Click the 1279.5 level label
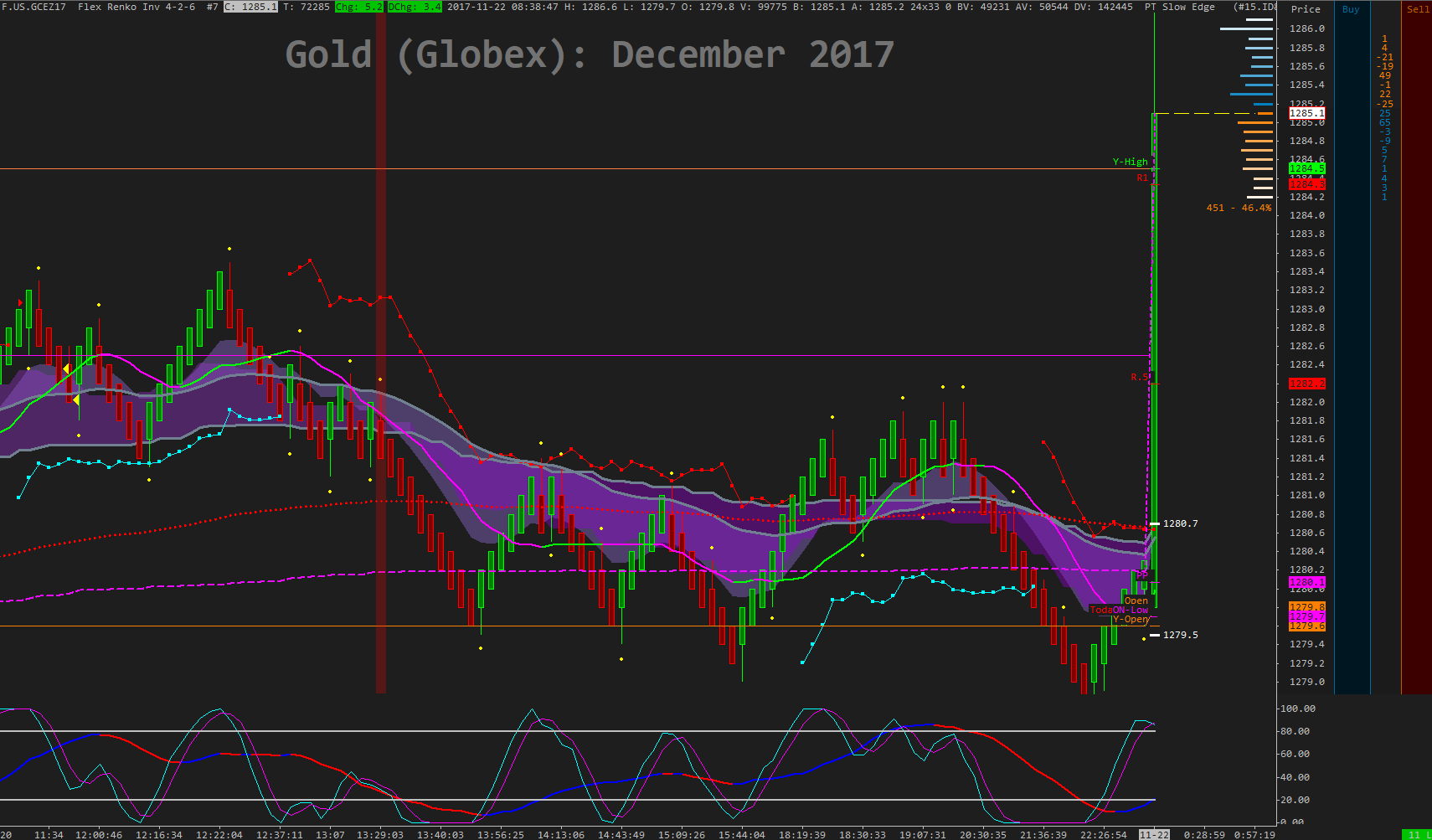This screenshot has height=840, width=1432. pos(1180,635)
